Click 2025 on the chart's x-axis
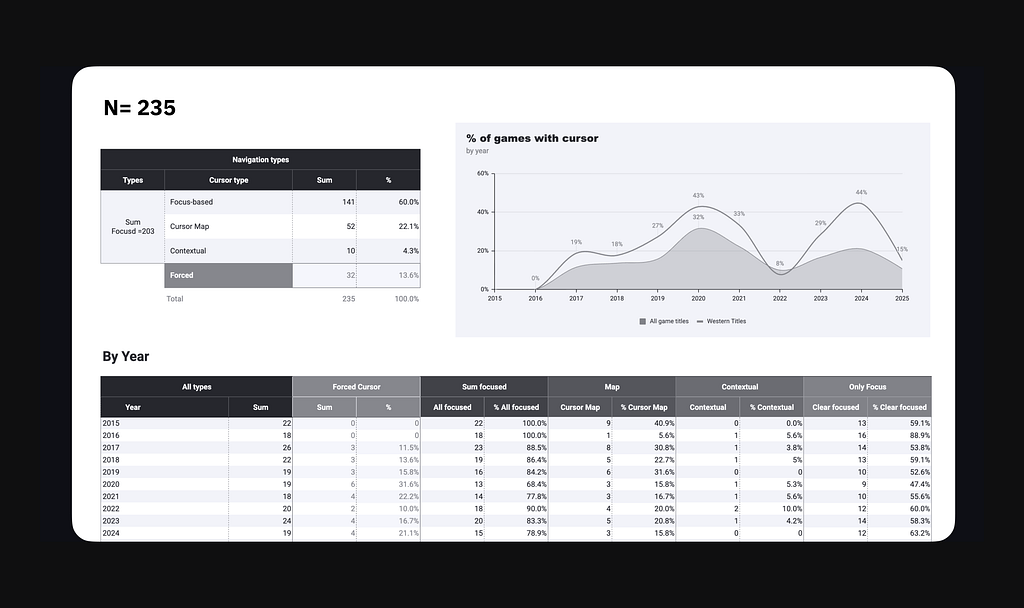This screenshot has height=608, width=1024. click(902, 298)
